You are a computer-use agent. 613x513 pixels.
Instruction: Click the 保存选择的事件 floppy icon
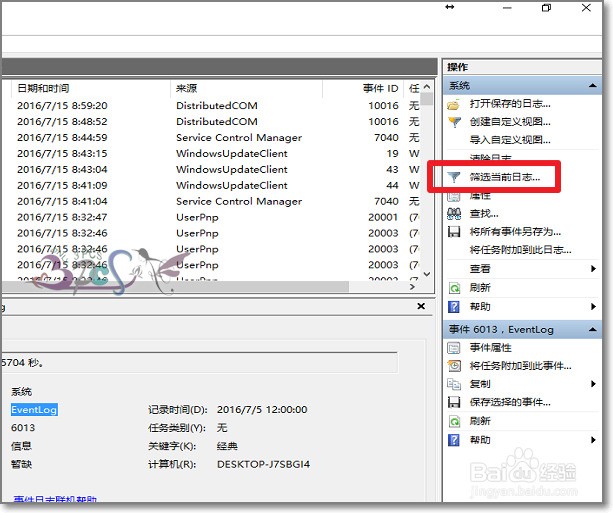tap(454, 402)
